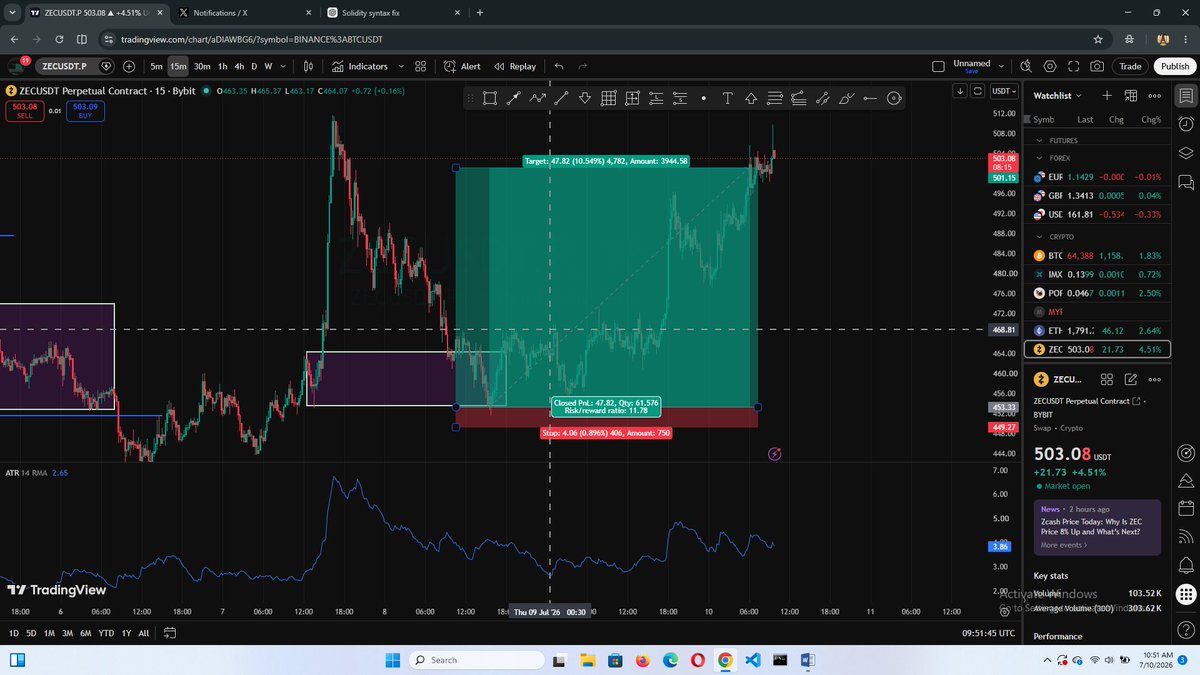The height and width of the screenshot is (675, 1200).
Task: Select the 15m timeframe
Action: tap(178, 66)
